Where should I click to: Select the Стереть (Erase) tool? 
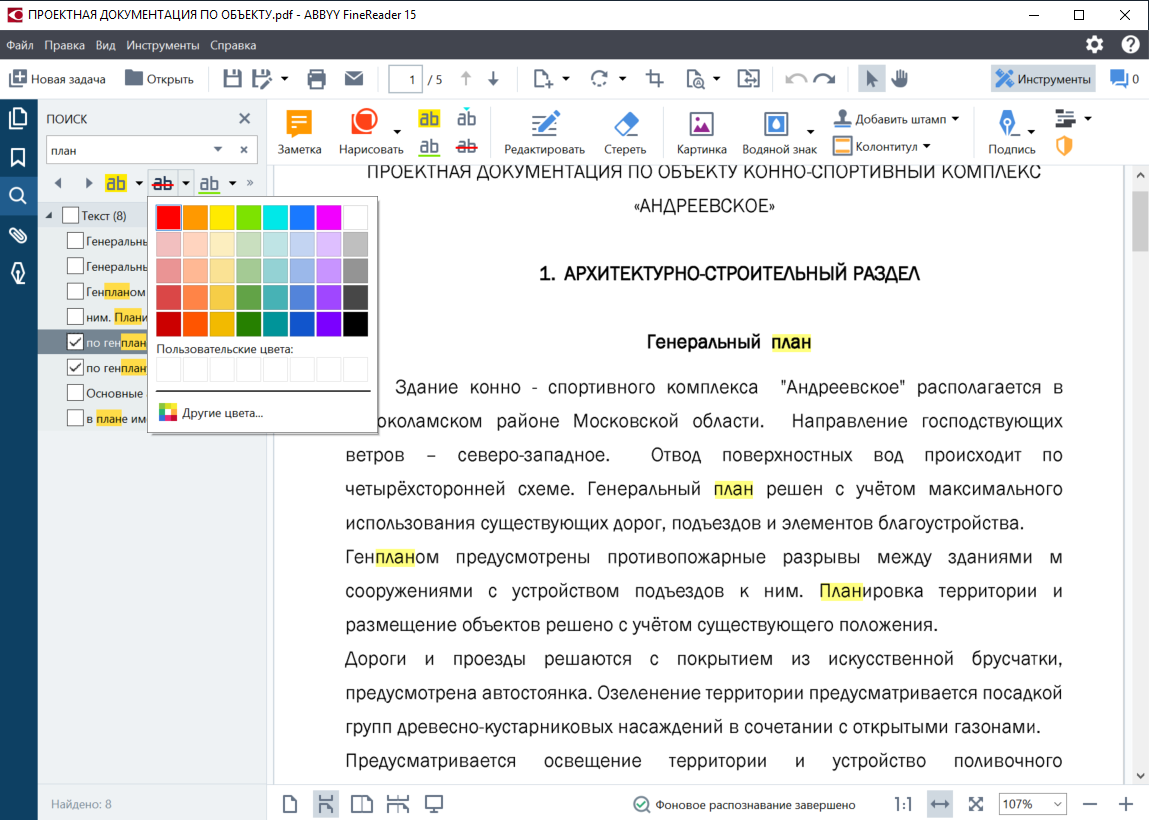pyautogui.click(x=624, y=130)
